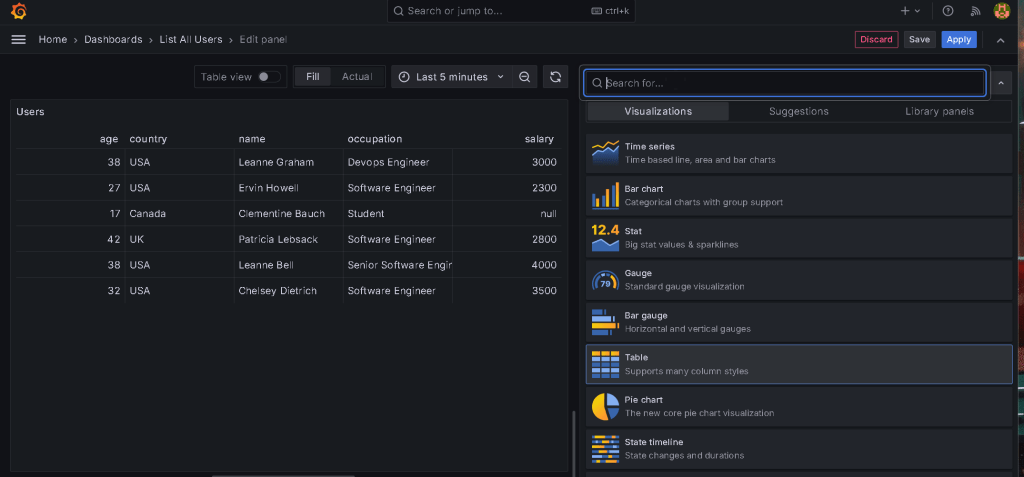Click the horizontal scrollbar below the table
This screenshot has width=1024, height=477.
click(283, 475)
